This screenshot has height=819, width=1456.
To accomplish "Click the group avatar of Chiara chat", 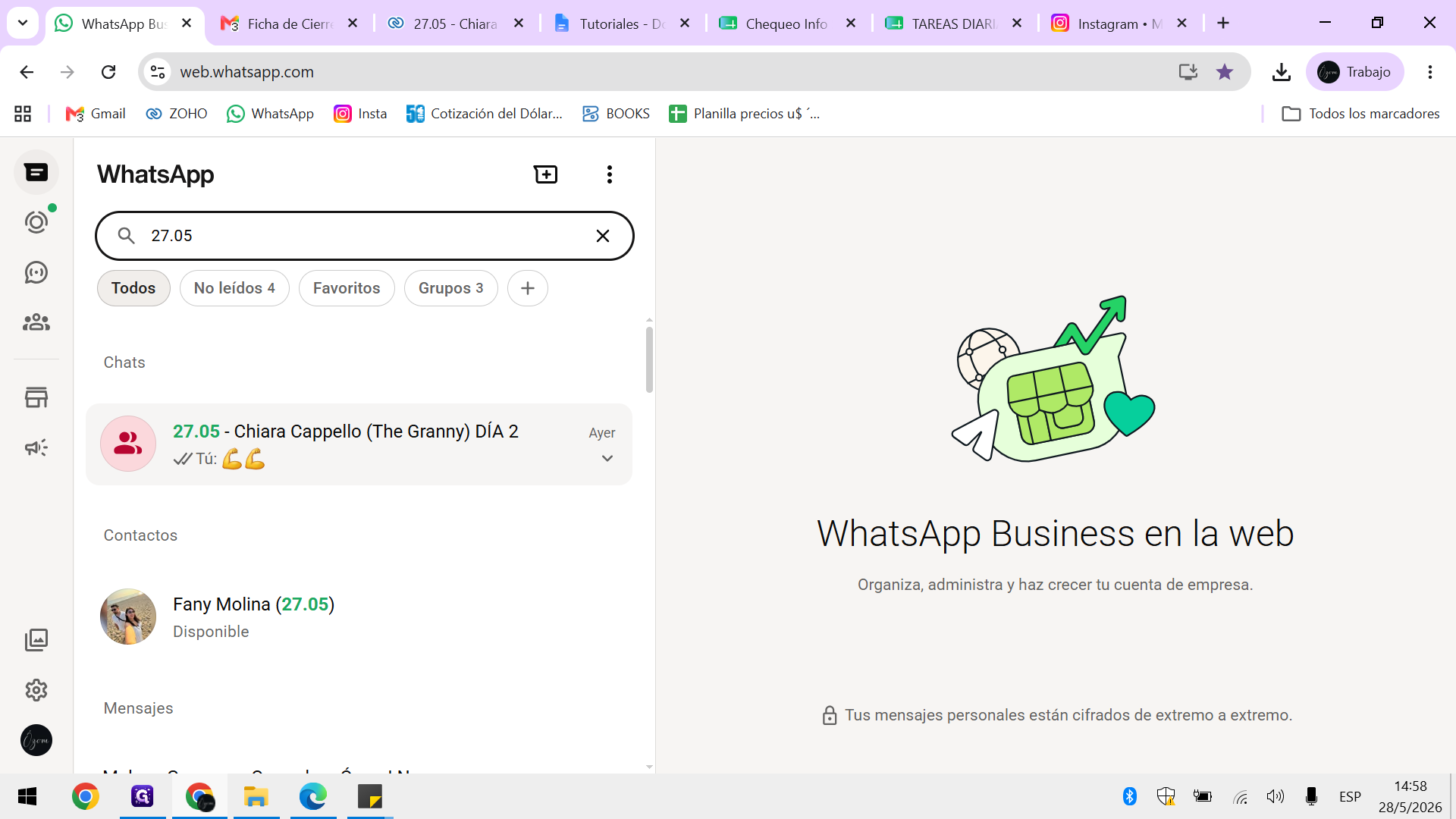I will (x=128, y=444).
